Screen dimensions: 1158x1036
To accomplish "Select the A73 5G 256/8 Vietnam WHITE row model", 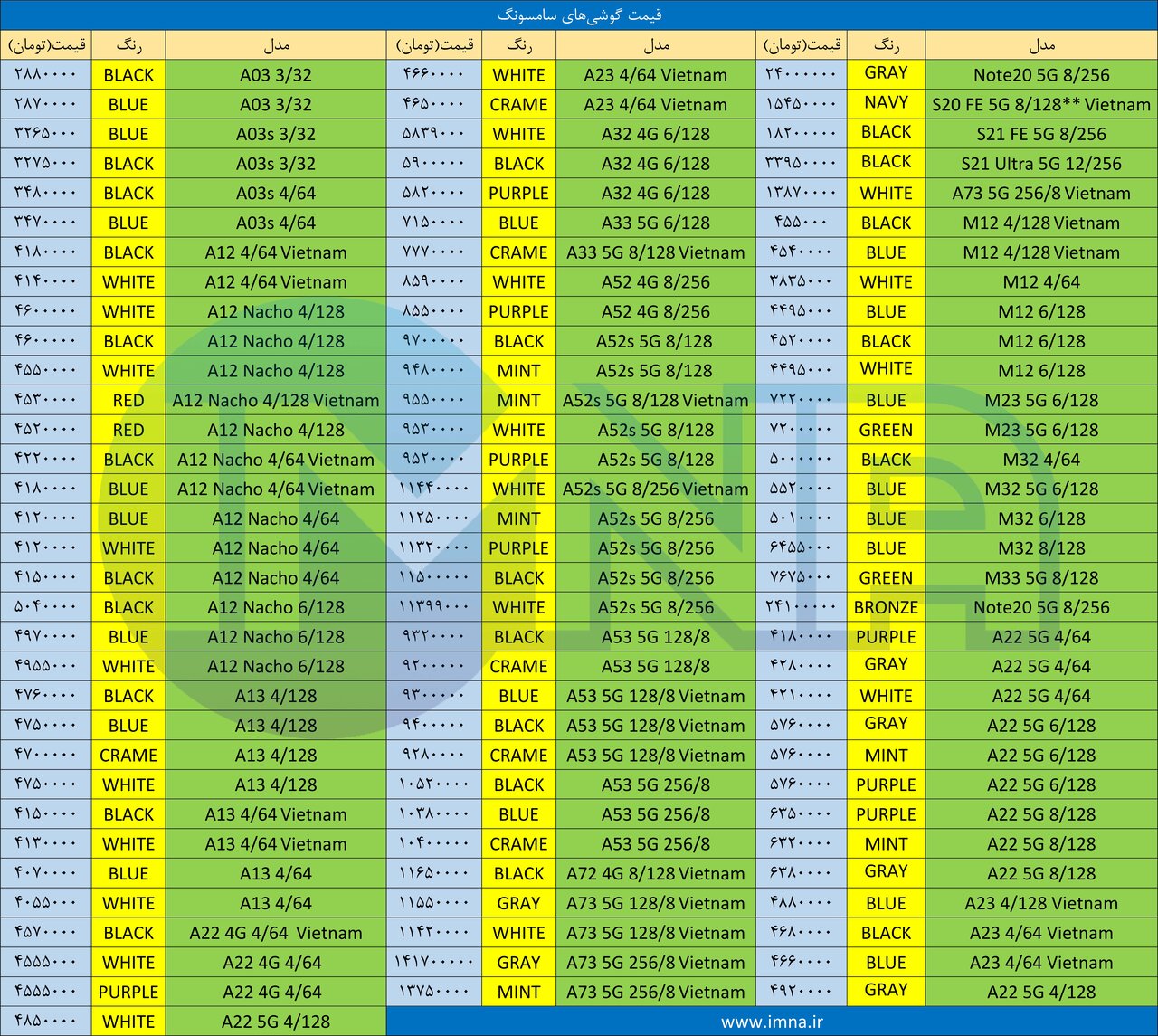I will [x=1041, y=194].
